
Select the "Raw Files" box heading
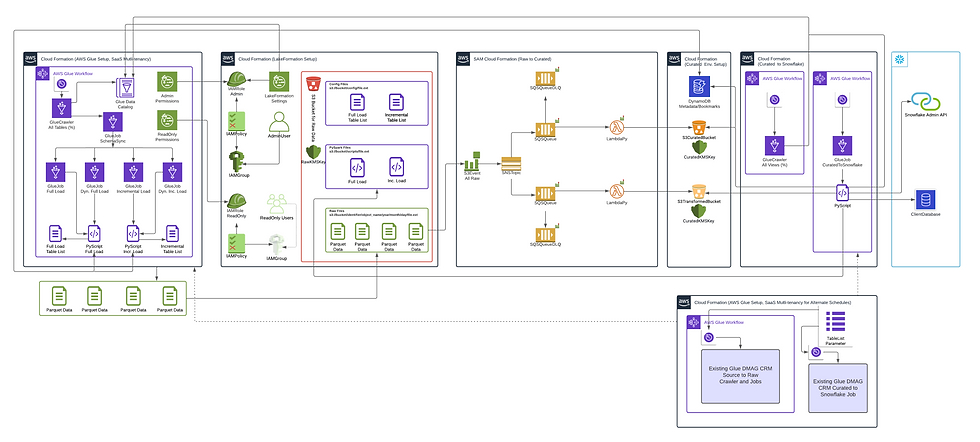click(338, 211)
